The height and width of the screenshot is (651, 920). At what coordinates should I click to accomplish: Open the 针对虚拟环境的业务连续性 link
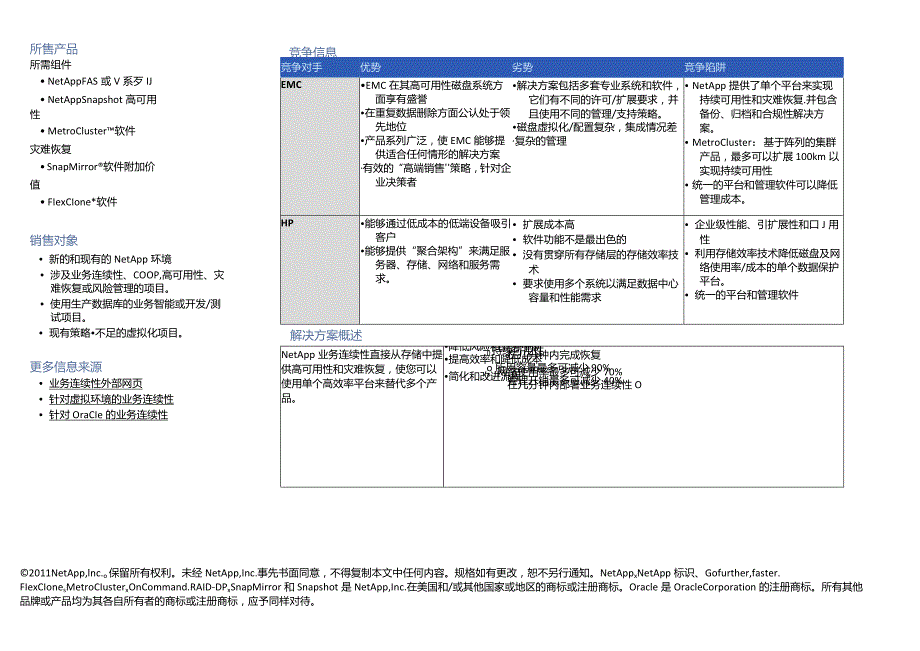click(111, 399)
